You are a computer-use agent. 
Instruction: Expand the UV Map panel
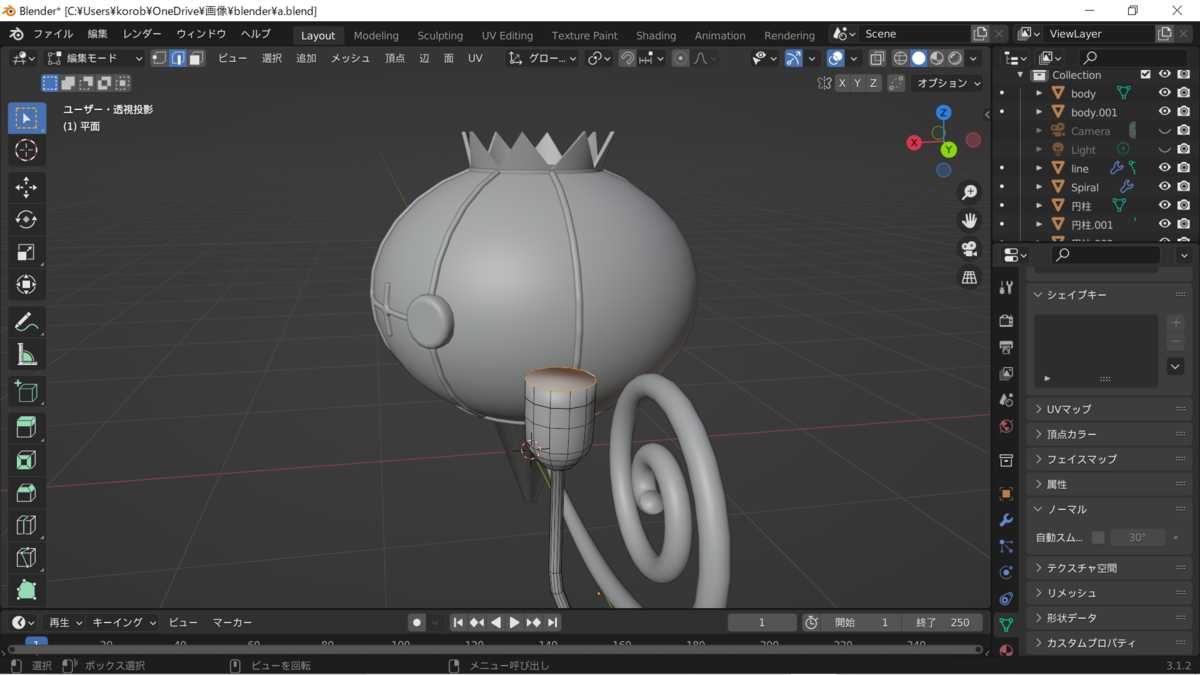click(1109, 409)
